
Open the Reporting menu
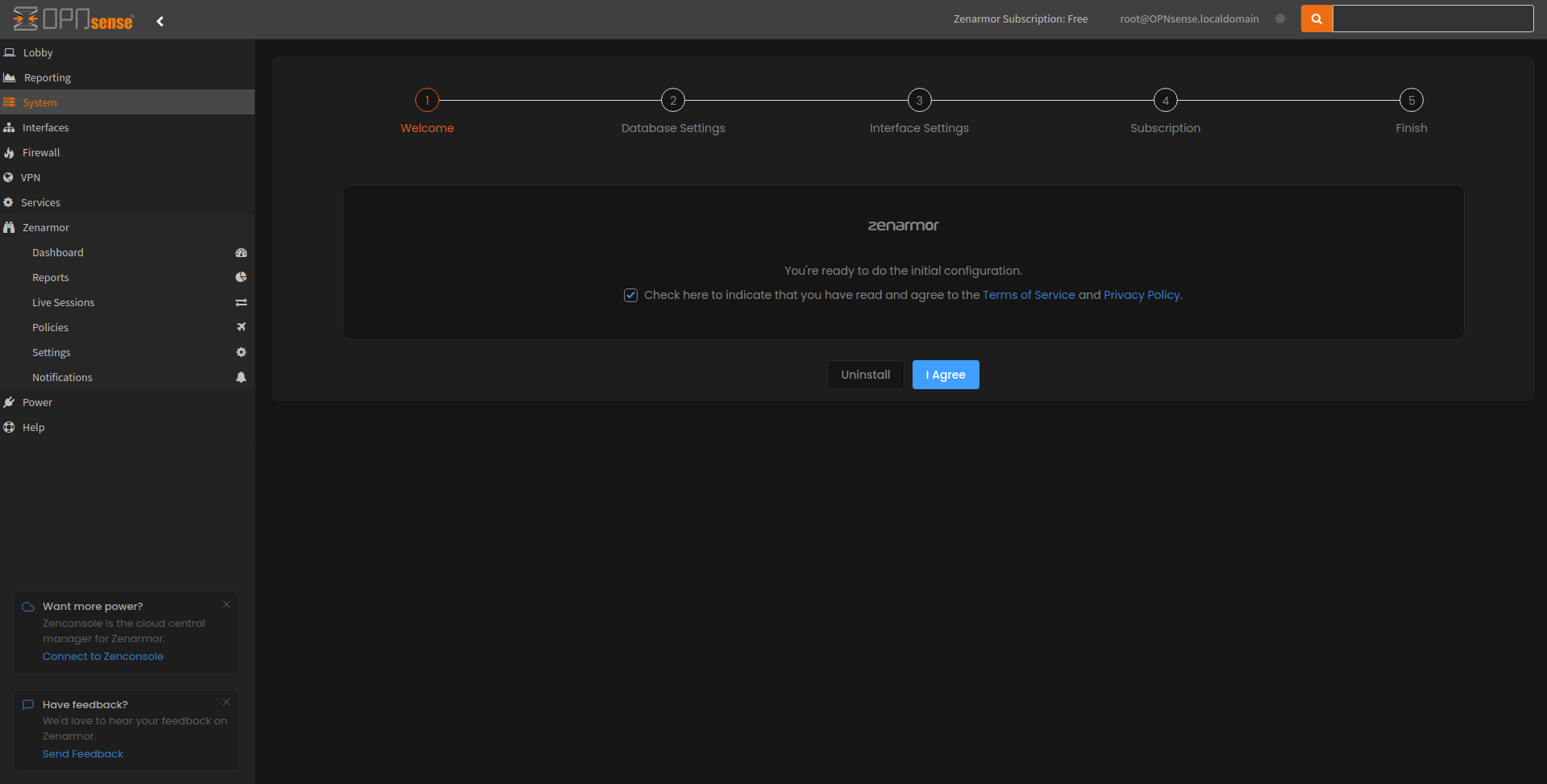[x=127, y=77]
